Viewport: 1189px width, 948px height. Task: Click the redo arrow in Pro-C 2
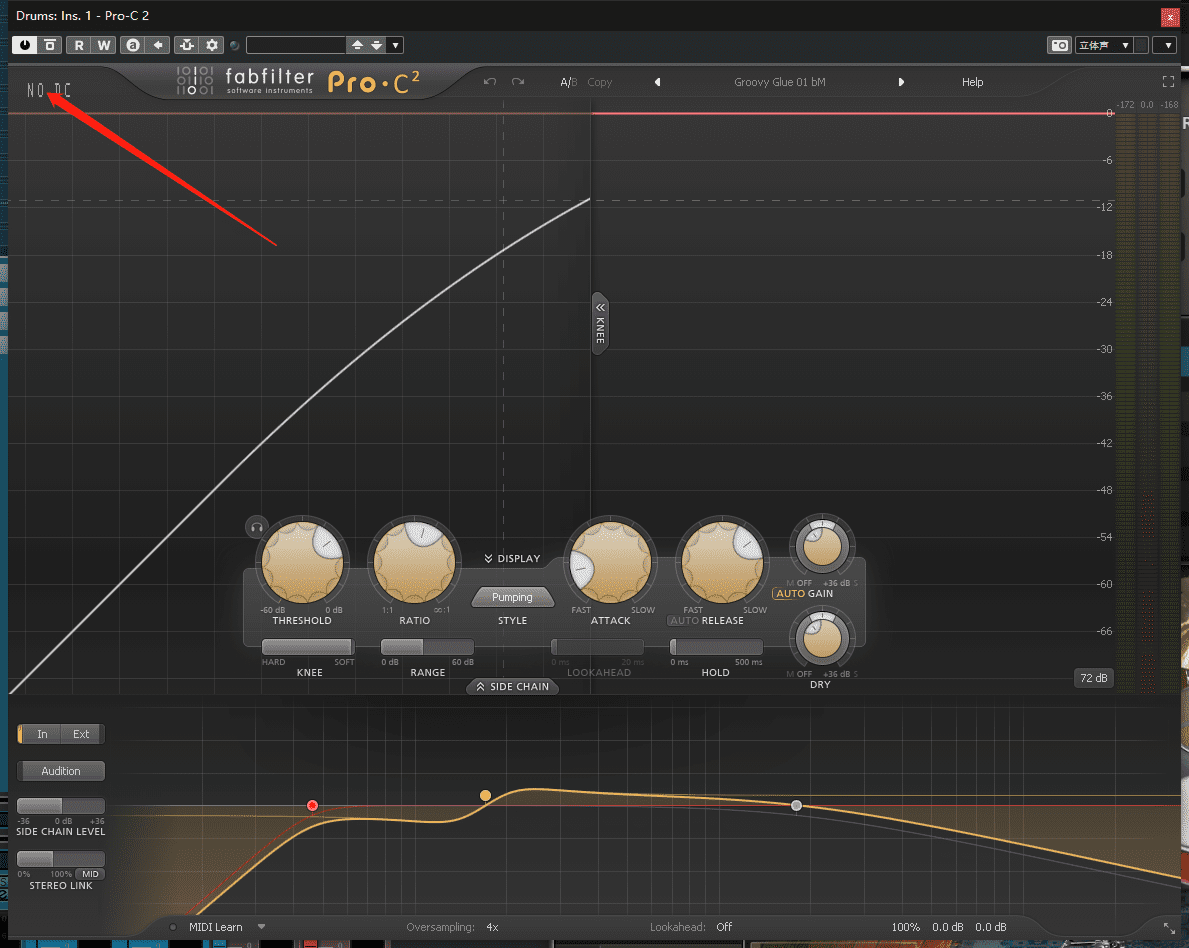click(x=517, y=82)
